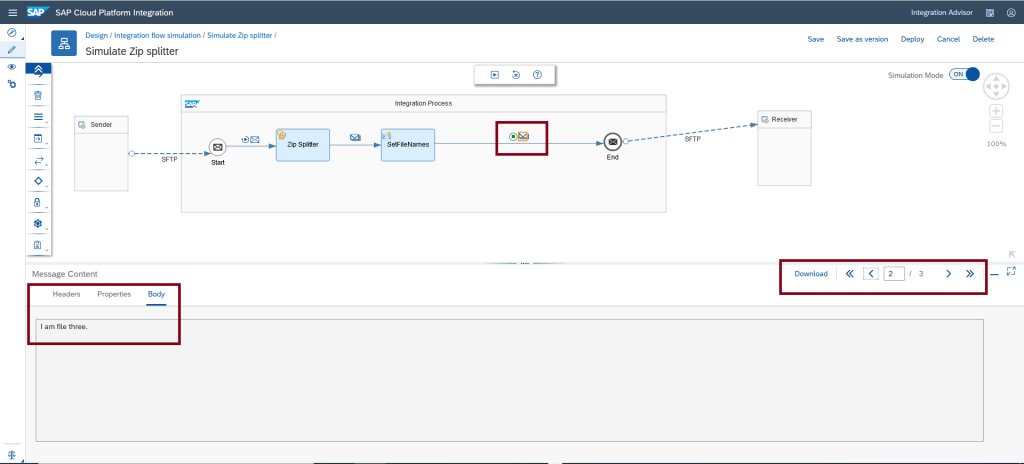1024x464 pixels.
Task: Click the diagonal arrow icon below canvas
Action: (1012, 254)
